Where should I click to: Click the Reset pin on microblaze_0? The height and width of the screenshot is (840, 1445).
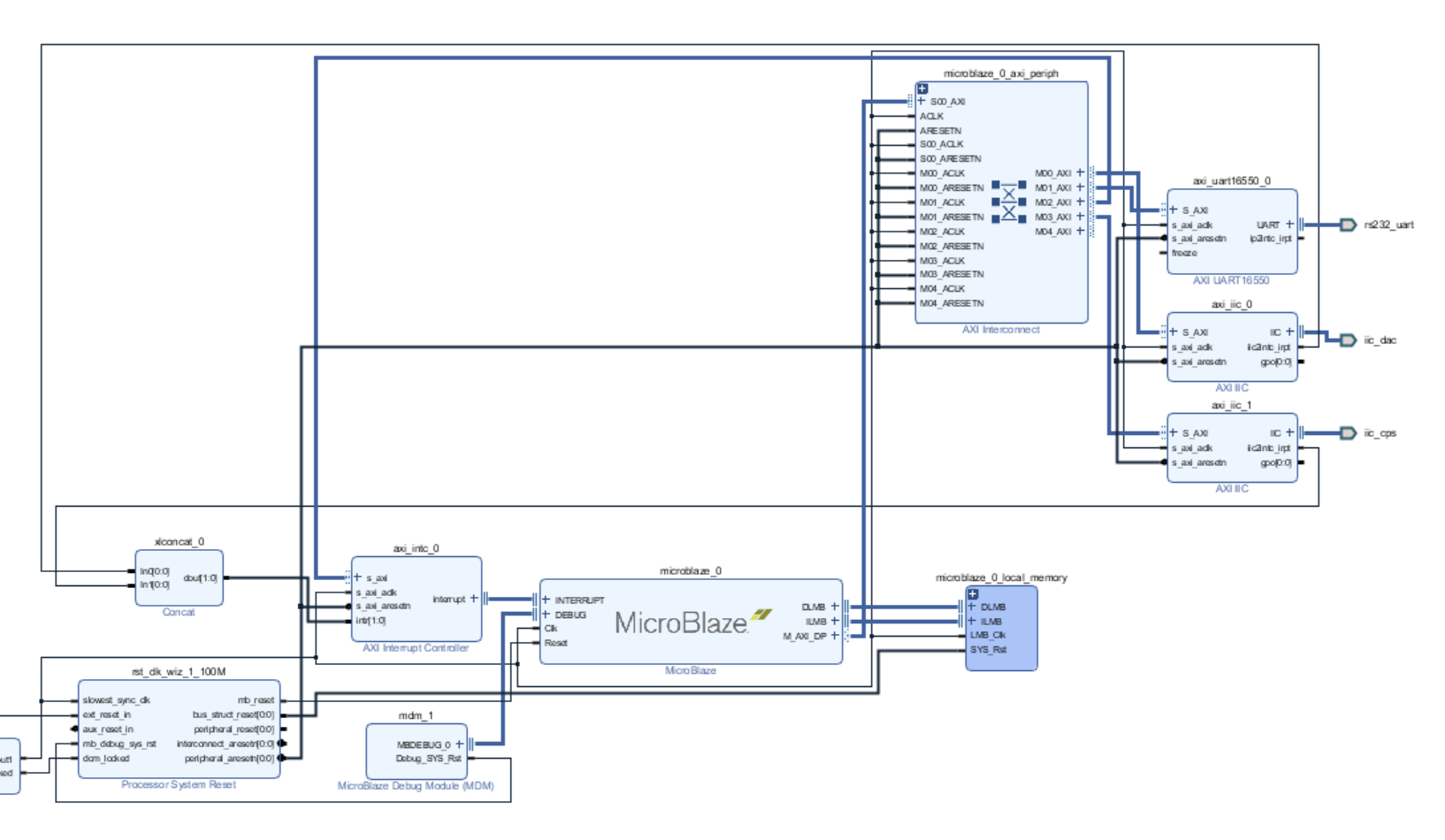tap(555, 643)
